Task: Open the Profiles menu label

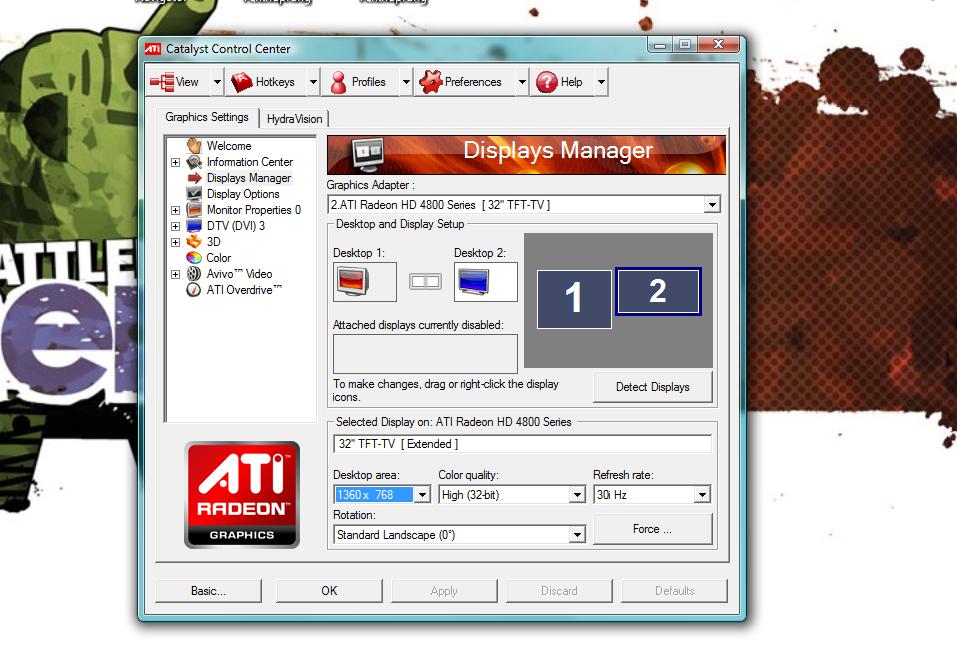Action: [x=369, y=82]
